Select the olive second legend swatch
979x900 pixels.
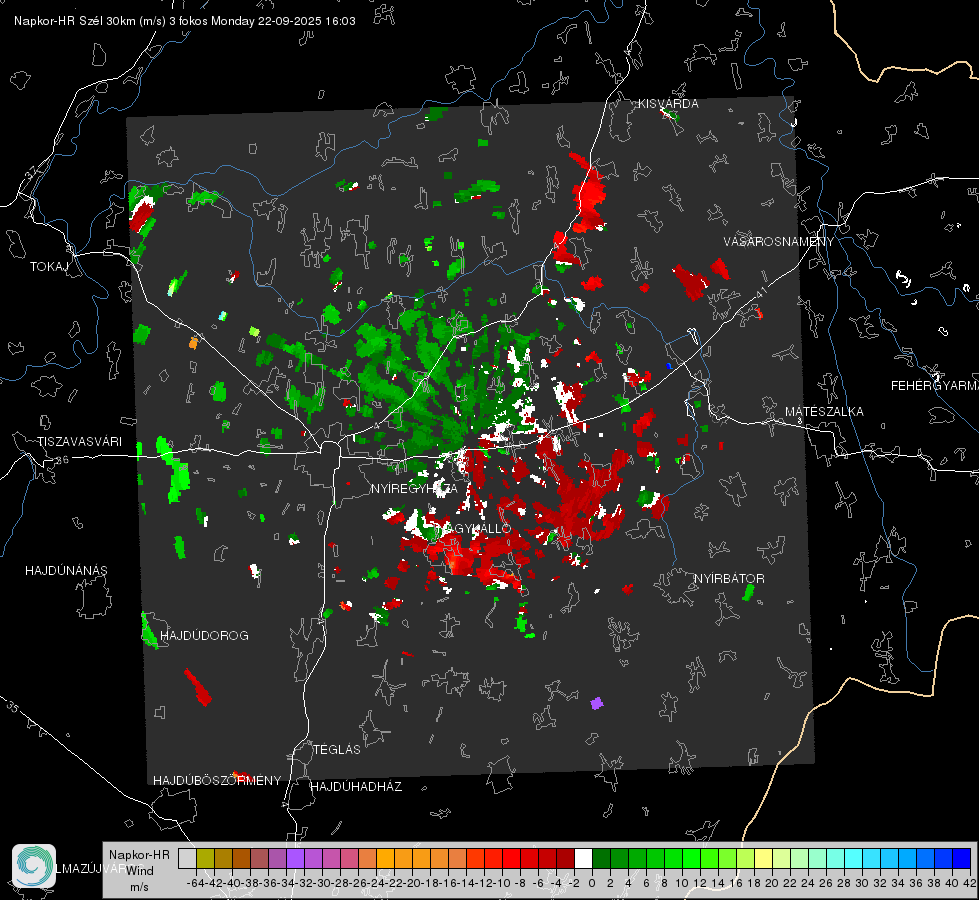coord(205,858)
